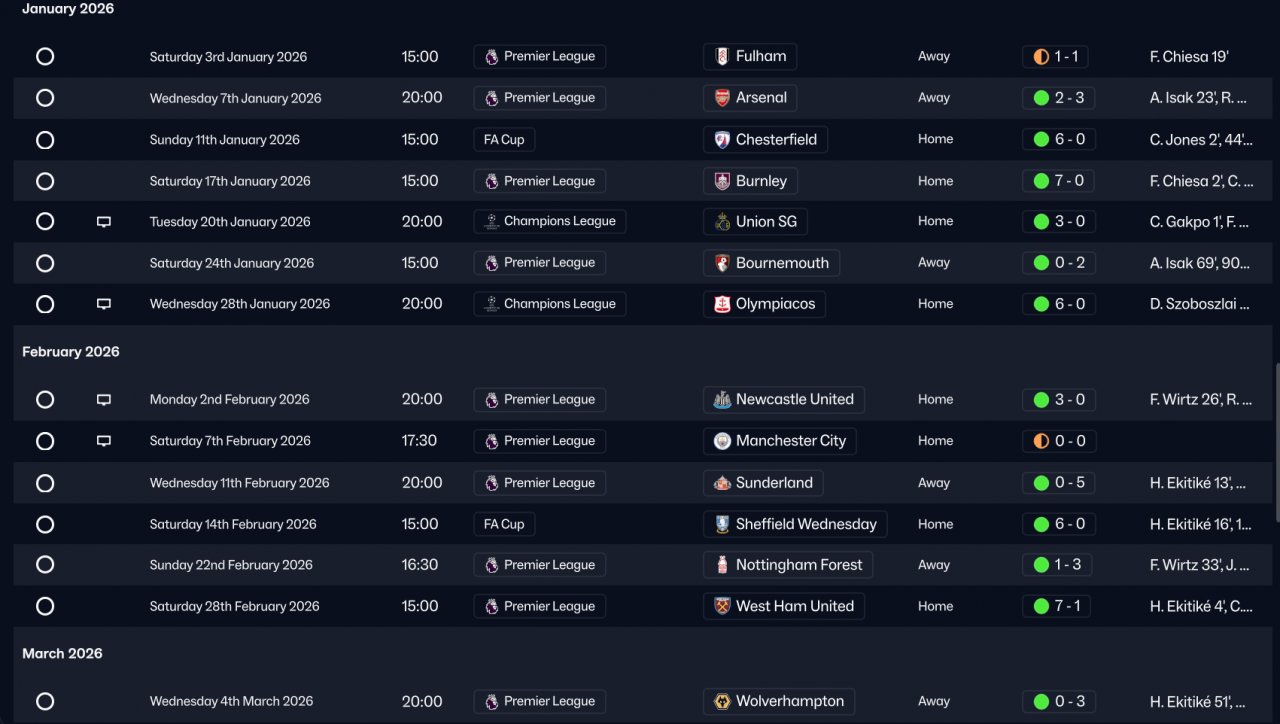
Task: Click the green win indicator on Arsenal result
Action: [1041, 98]
